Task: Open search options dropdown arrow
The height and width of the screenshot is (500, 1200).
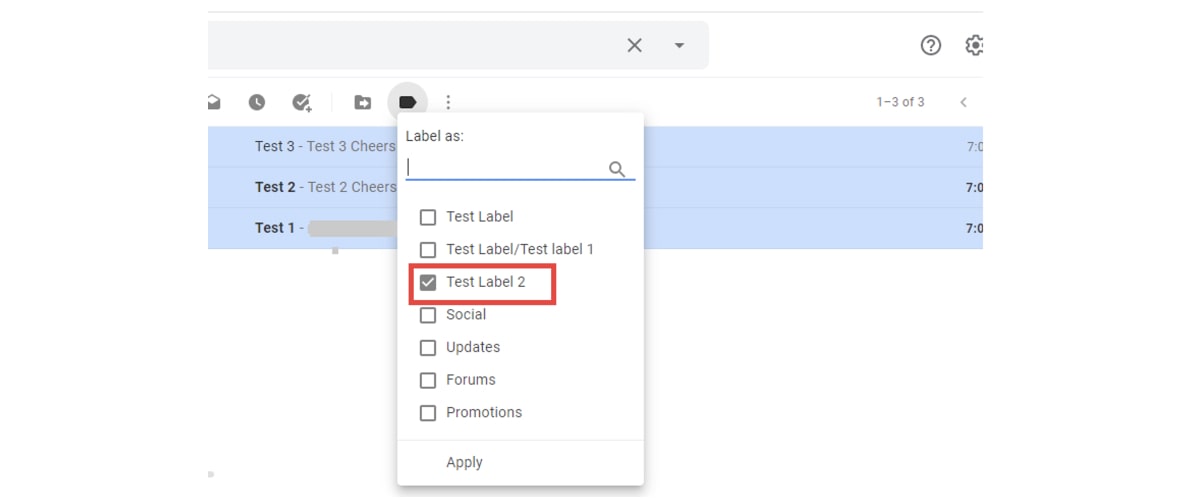Action: 680,45
